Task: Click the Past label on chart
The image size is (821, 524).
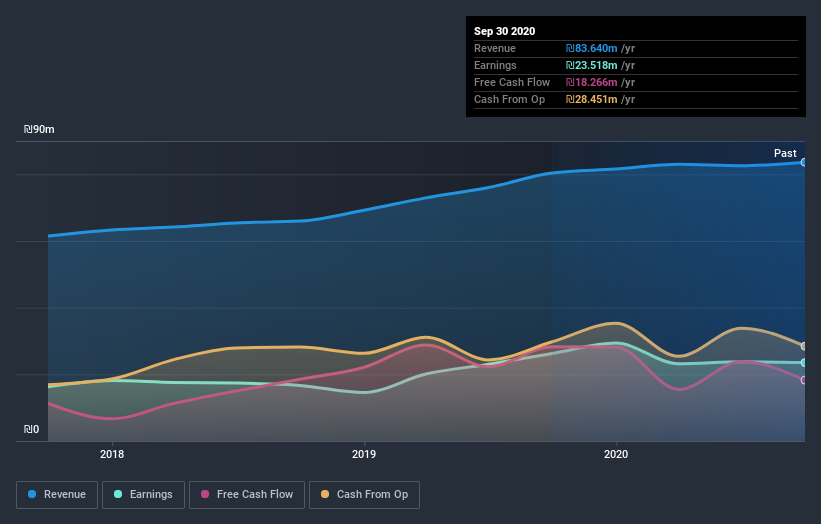Action: (x=785, y=153)
